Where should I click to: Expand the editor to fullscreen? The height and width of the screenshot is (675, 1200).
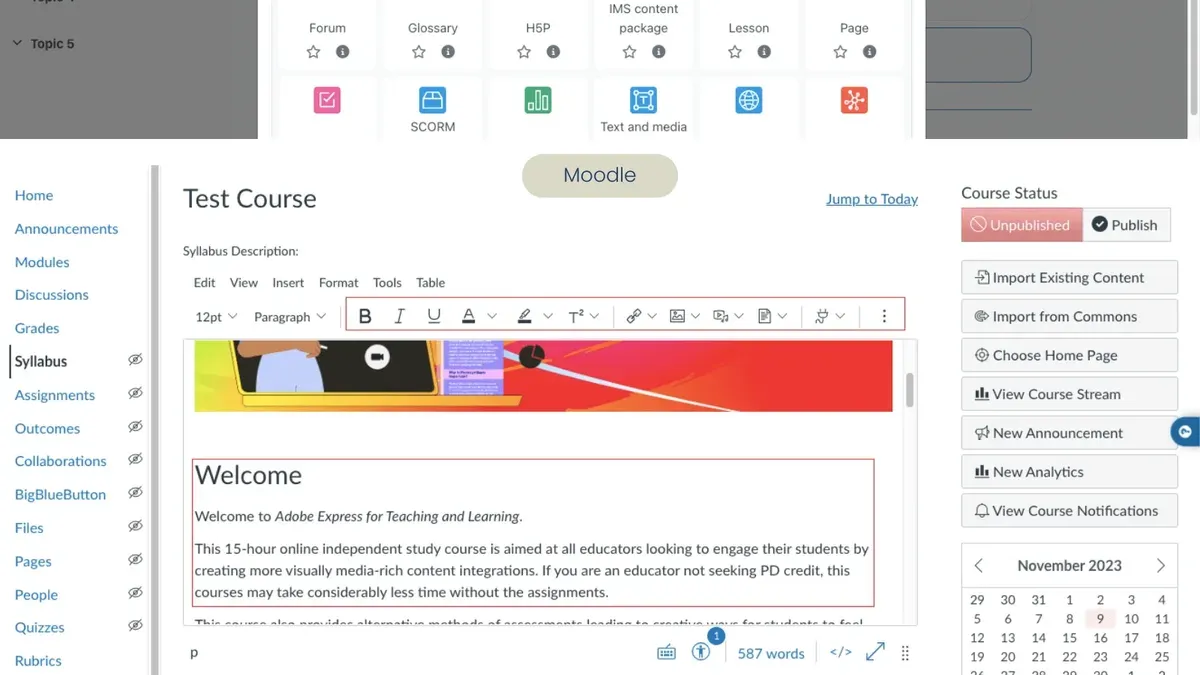pyautogui.click(x=875, y=652)
